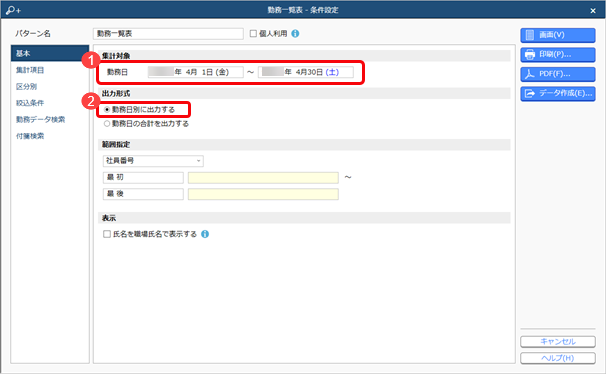Viewport: 606px width, 374px height.
Task: Click the 画面(V) button
Action: 558,35
